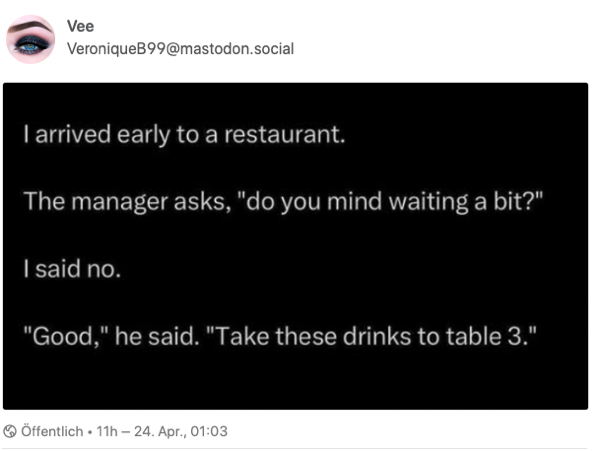Click "01:03" in the post timestamp
The image size is (600, 451).
coord(210,432)
